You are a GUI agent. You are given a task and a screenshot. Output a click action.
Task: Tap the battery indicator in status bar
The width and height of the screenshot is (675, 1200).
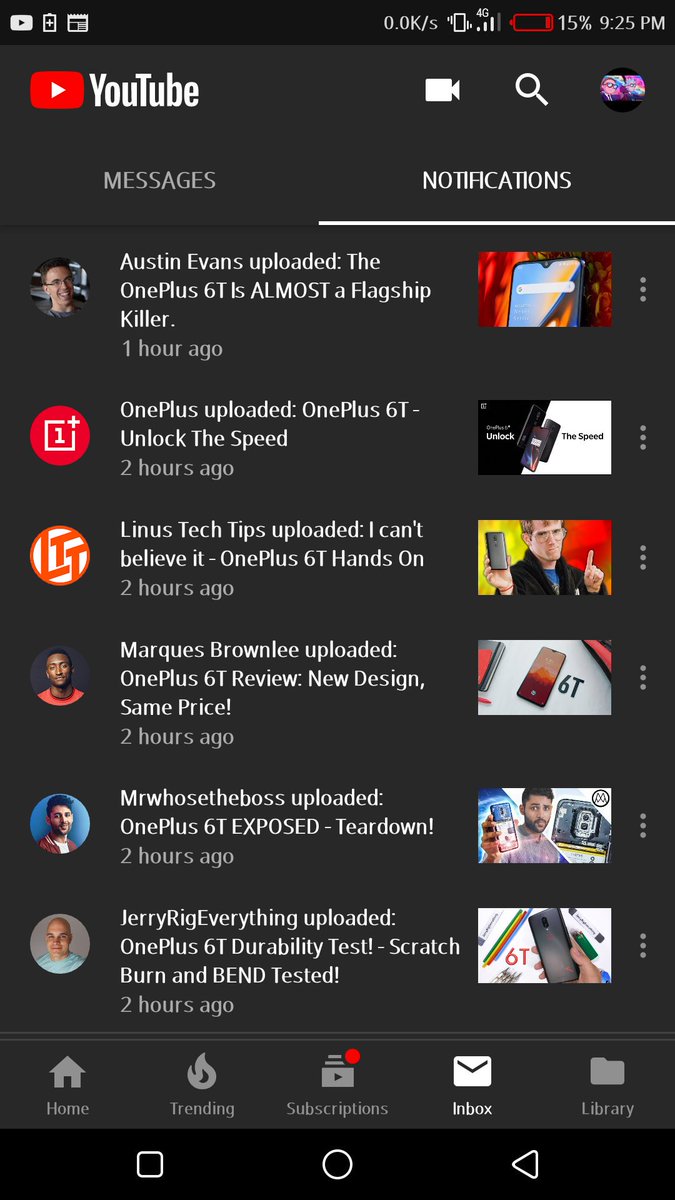point(532,22)
